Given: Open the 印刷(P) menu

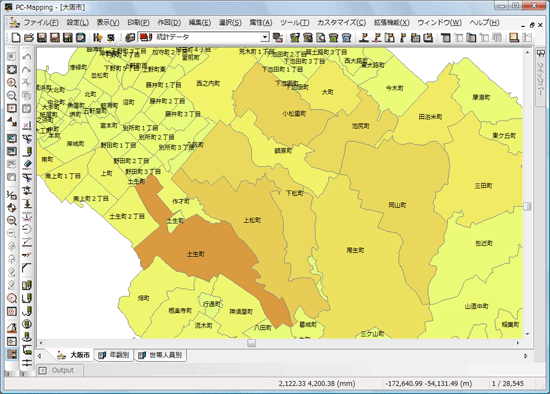Looking at the screenshot, I should tap(138, 23).
